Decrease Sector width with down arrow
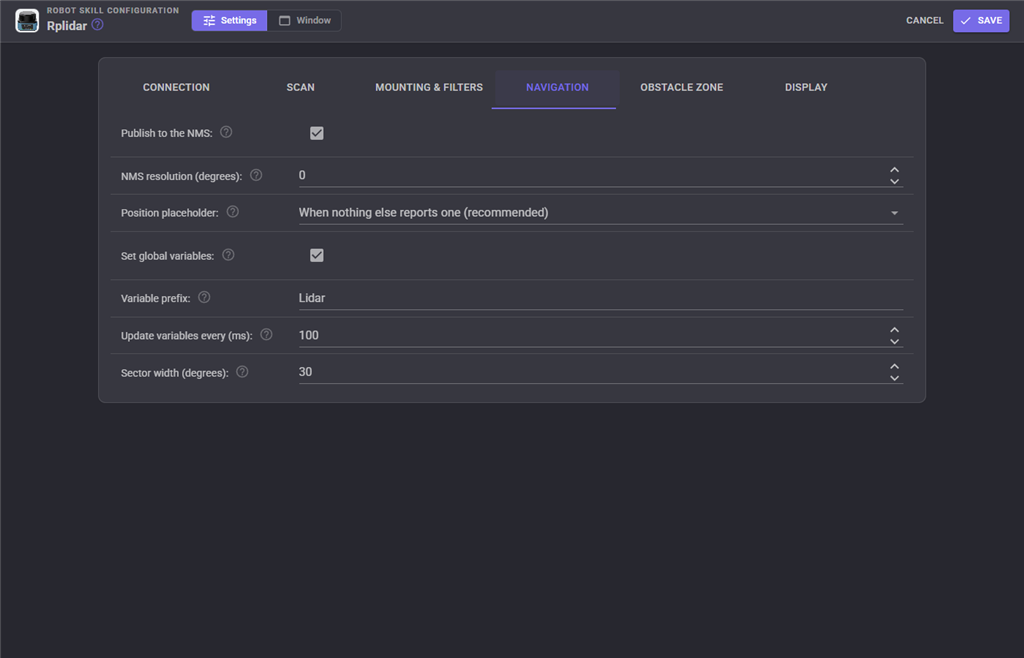 [x=895, y=378]
